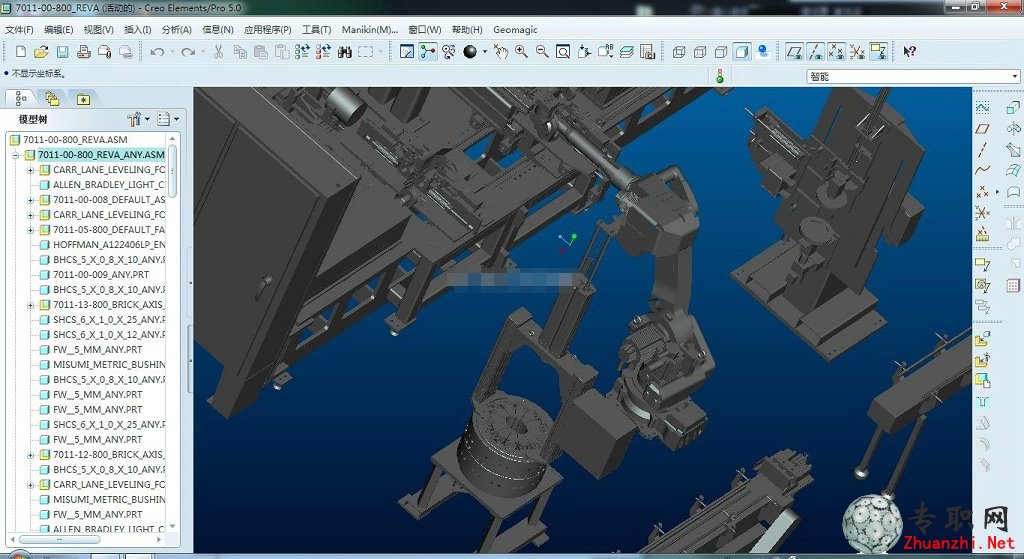
Task: Switch to the Favorites star tab
Action: 83,99
